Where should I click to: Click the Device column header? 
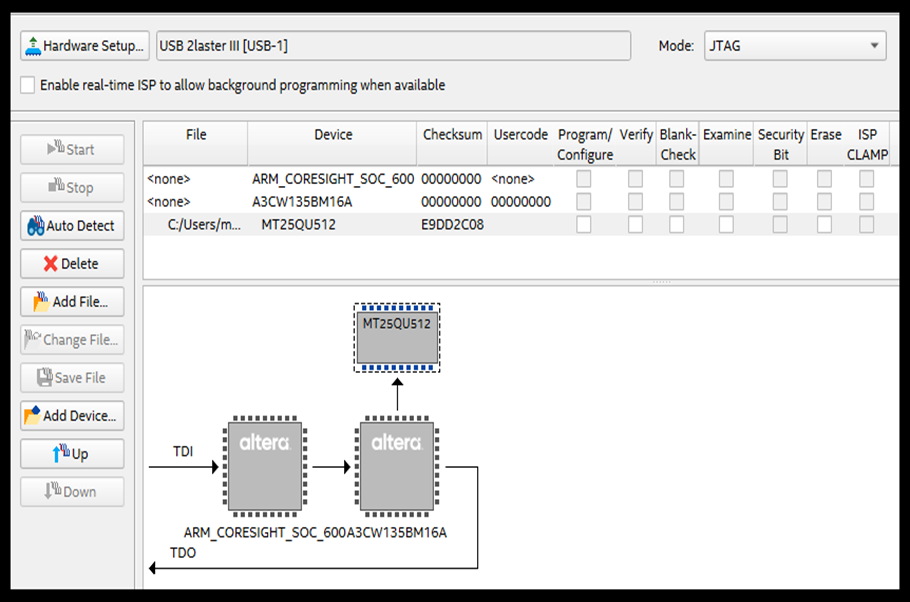(x=333, y=135)
